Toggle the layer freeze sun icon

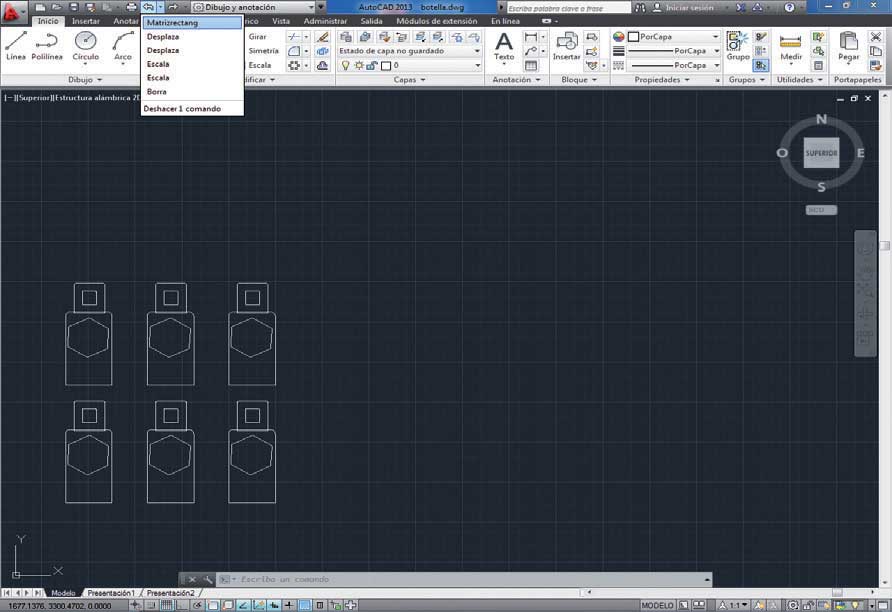click(359, 65)
